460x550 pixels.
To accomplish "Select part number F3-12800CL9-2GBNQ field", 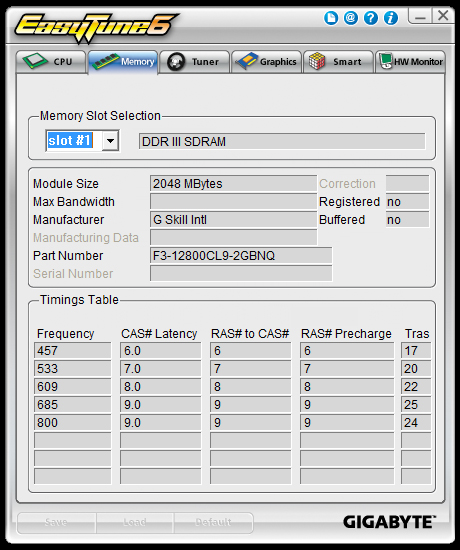I will click(241, 256).
